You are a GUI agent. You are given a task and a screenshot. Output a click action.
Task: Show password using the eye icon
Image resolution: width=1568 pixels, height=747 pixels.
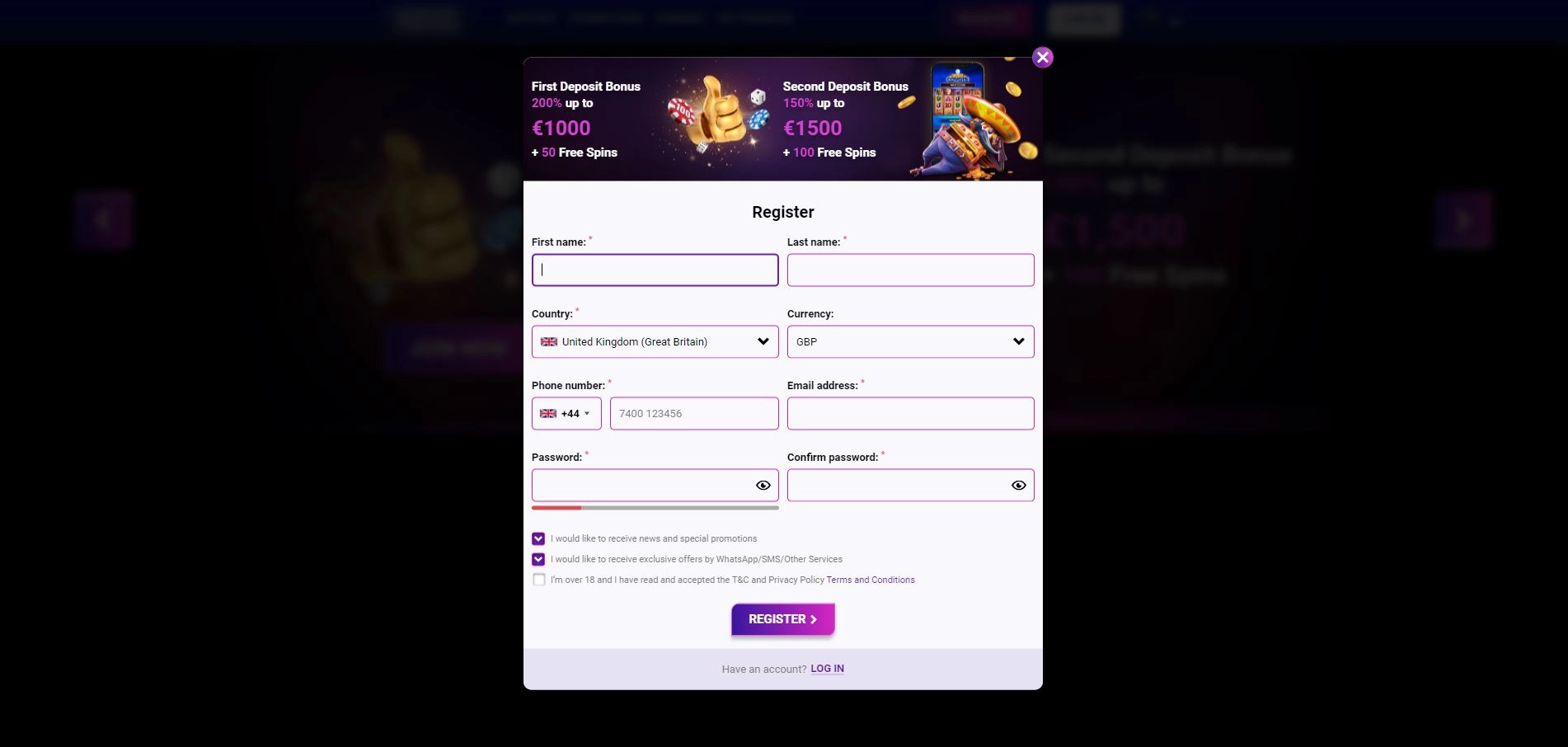point(763,486)
